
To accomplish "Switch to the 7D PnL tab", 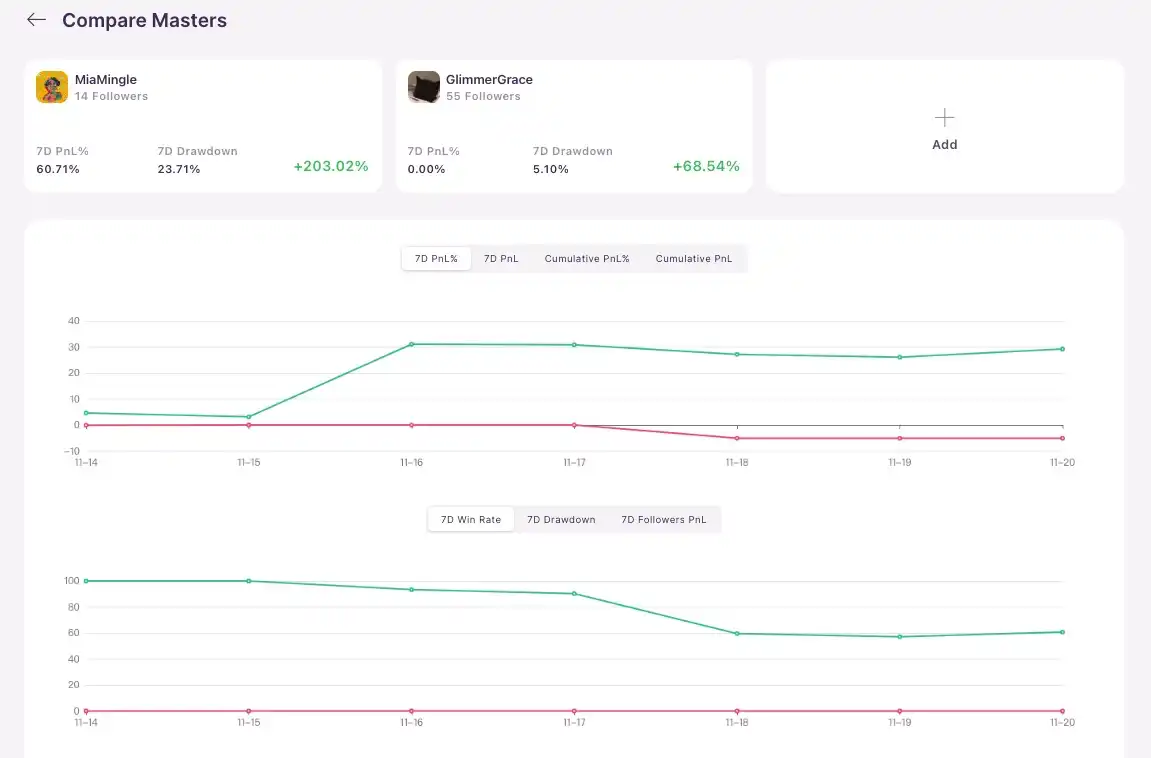I will pyautogui.click(x=501, y=259).
